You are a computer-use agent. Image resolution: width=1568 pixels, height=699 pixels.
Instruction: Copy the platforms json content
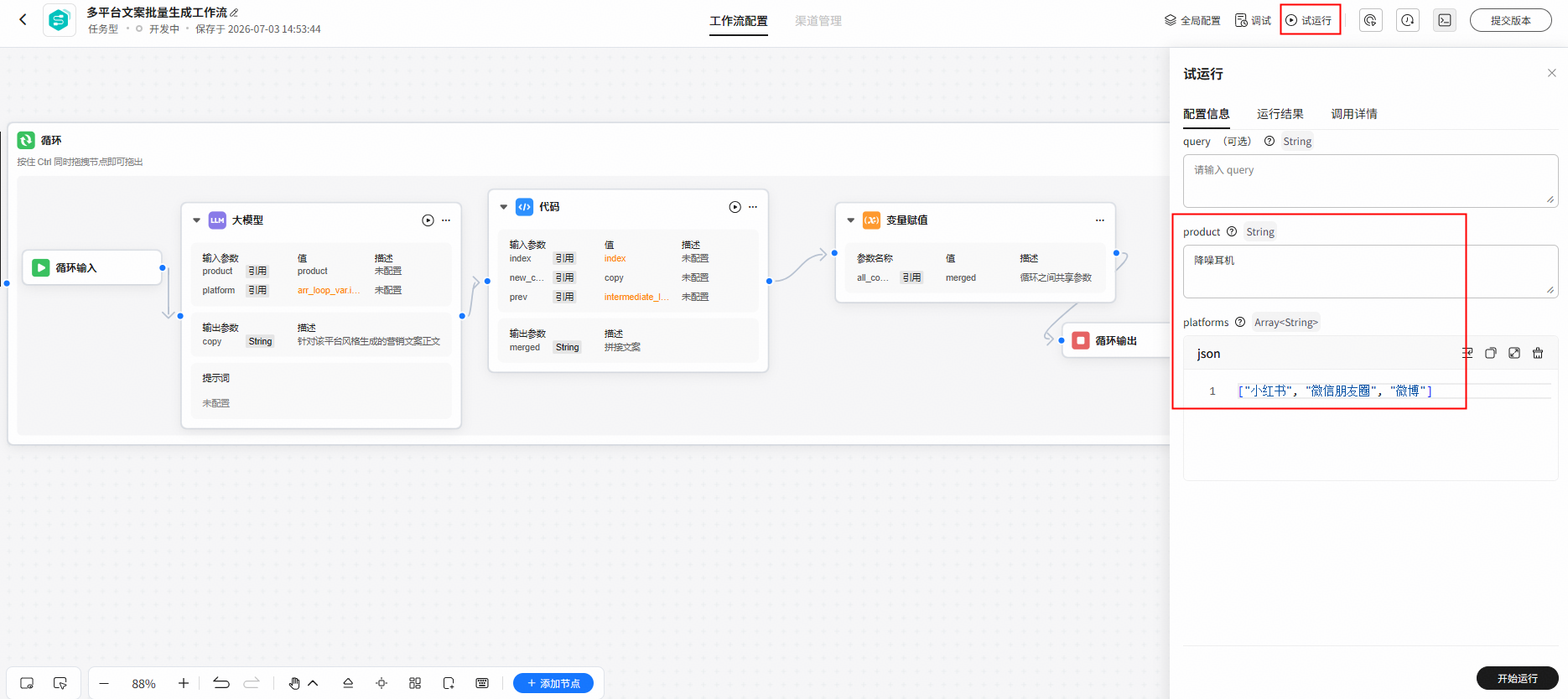pos(1491,353)
